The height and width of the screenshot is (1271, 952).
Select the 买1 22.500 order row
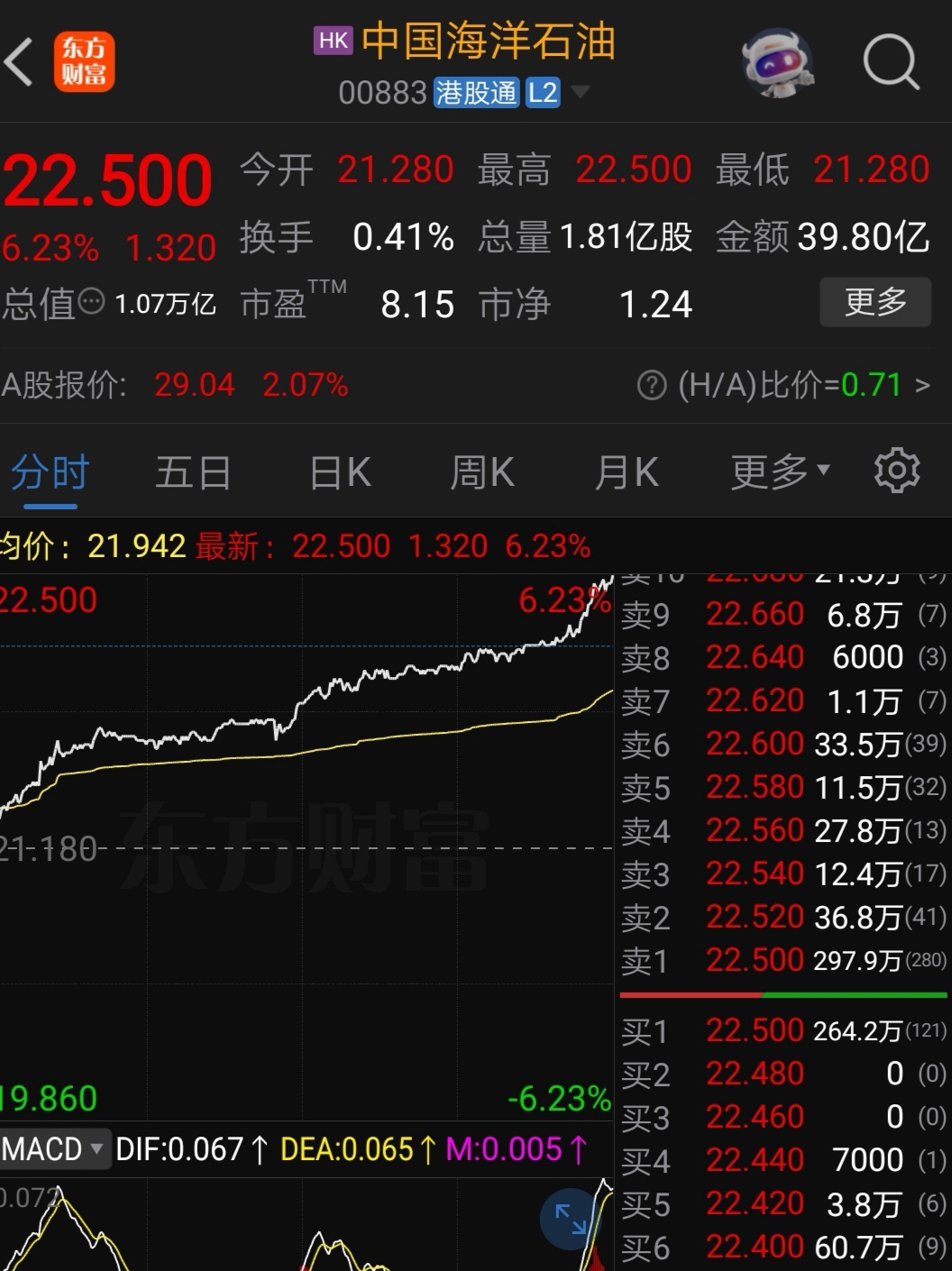point(783,1031)
